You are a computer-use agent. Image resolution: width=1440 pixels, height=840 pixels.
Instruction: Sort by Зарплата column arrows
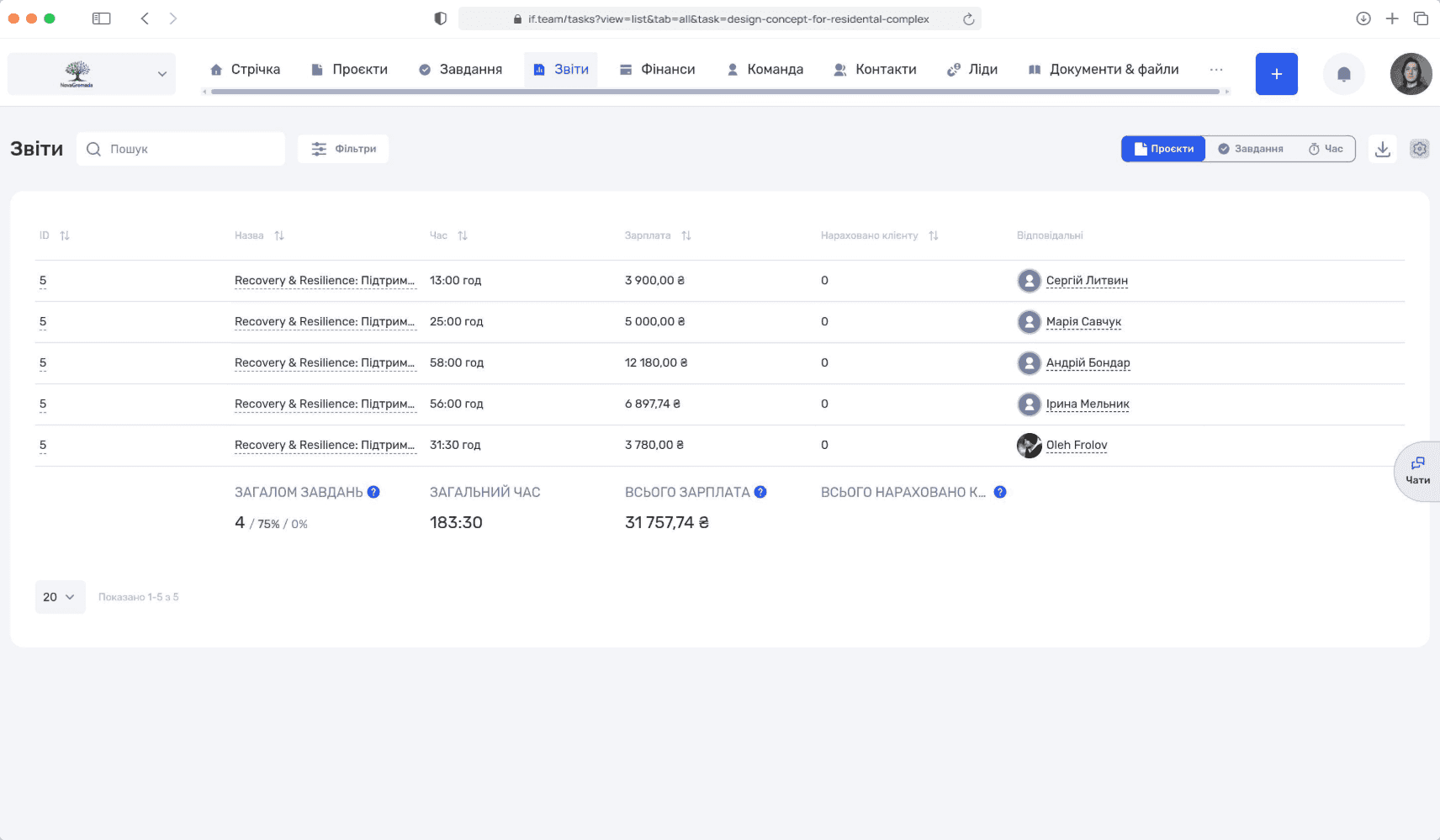686,235
